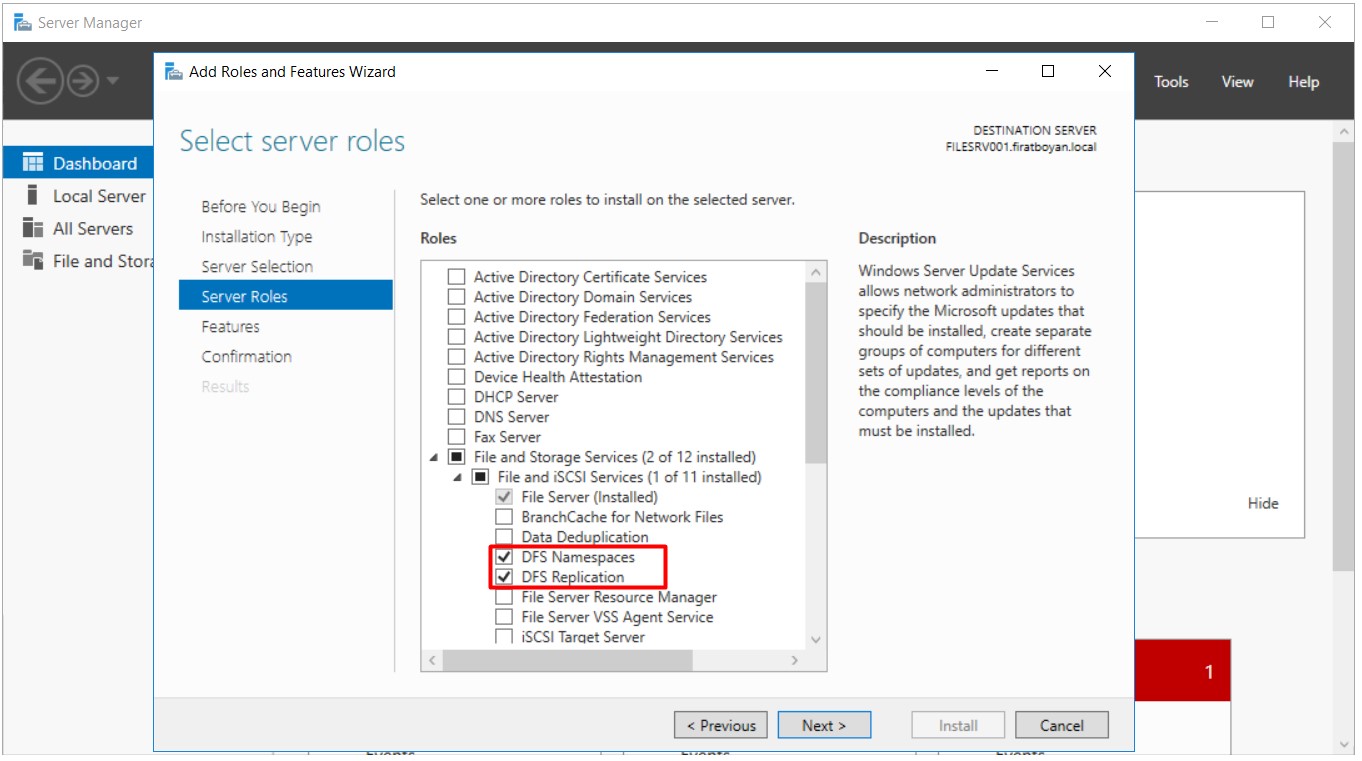The image size is (1362, 761).
Task: Go to Server Selection step
Action: point(257,267)
